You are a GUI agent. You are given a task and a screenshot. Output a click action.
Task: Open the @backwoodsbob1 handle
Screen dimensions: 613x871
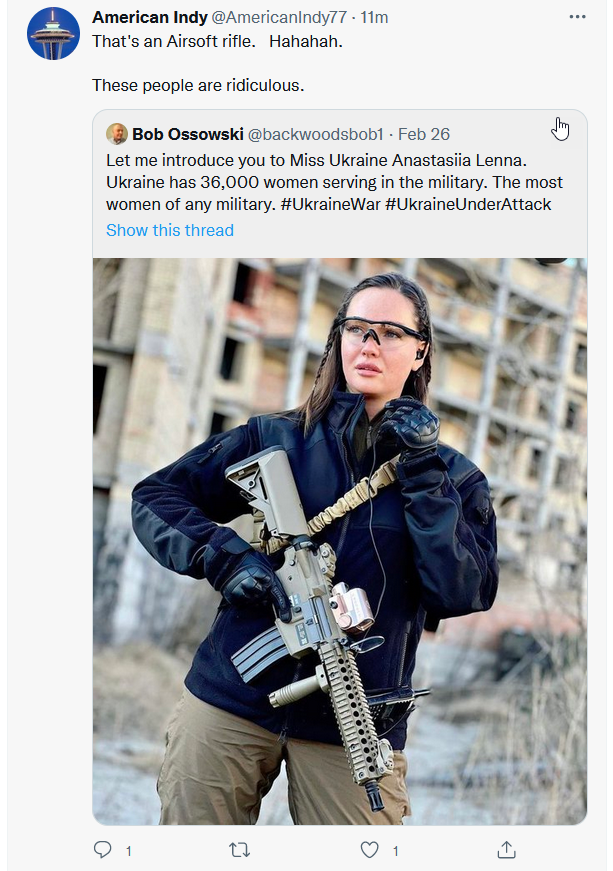[x=315, y=134]
